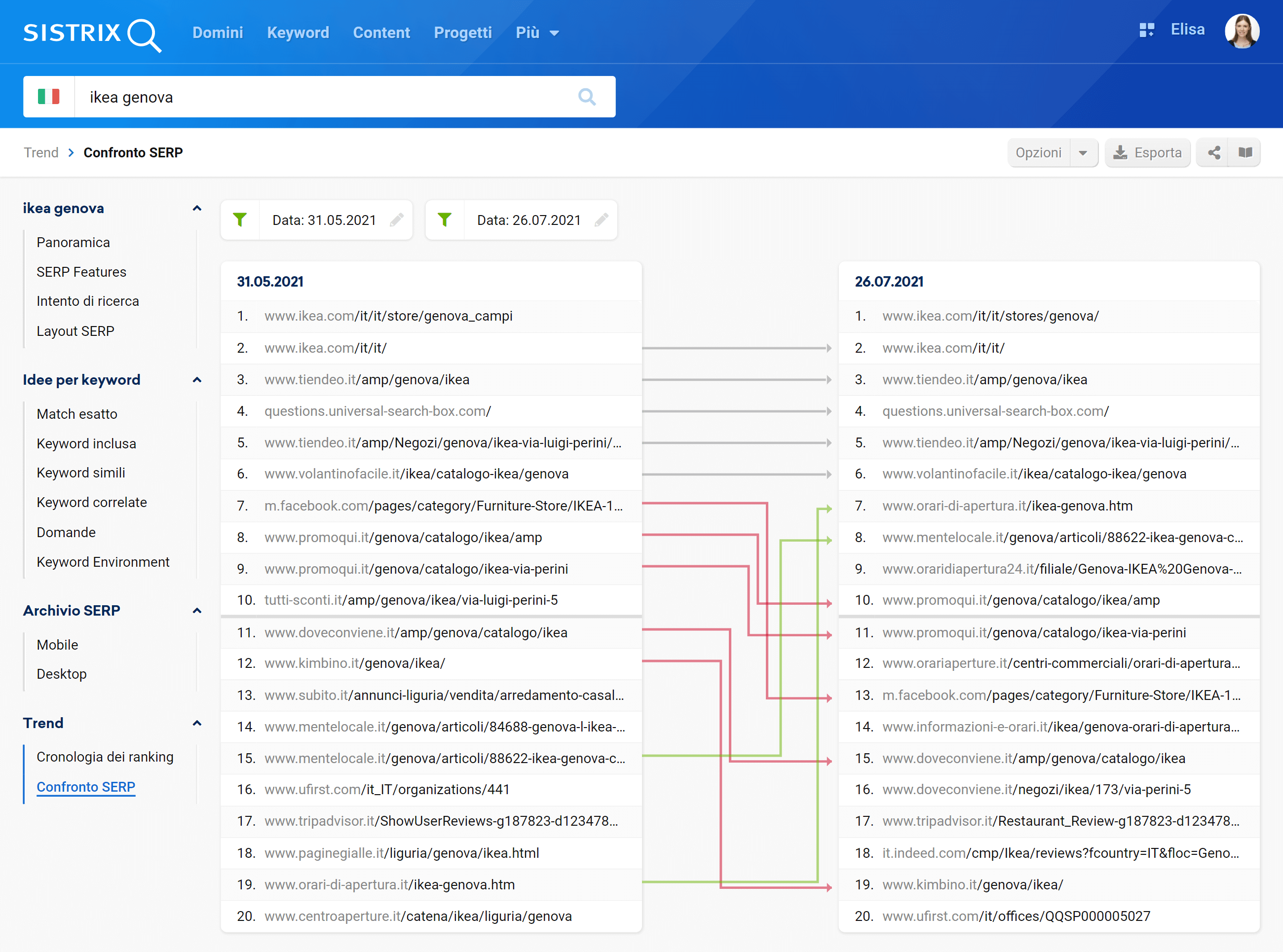Click www.orariaperture.it result at right position 12
Image resolution: width=1283 pixels, height=952 pixels.
point(1060,664)
